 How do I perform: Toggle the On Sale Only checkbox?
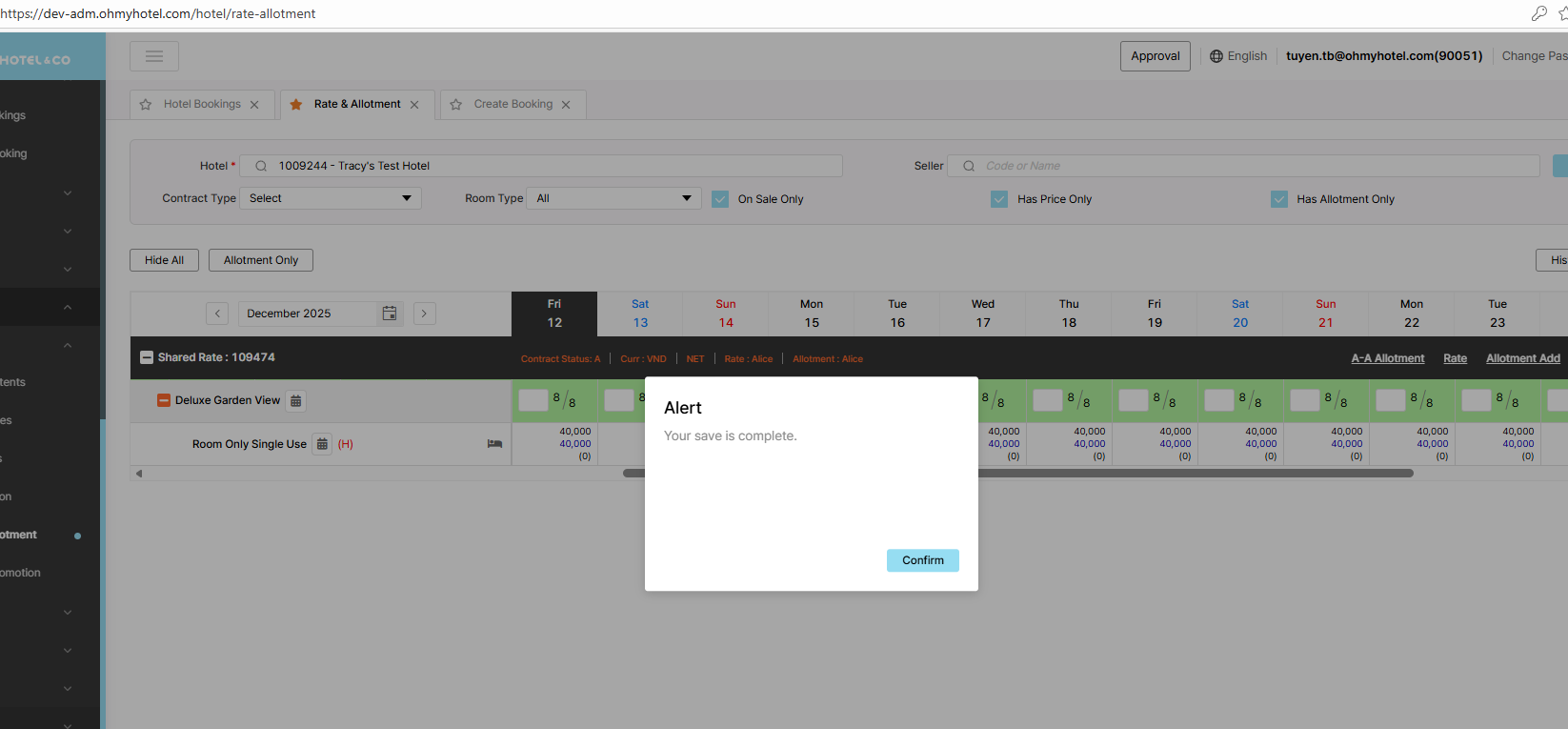[720, 199]
